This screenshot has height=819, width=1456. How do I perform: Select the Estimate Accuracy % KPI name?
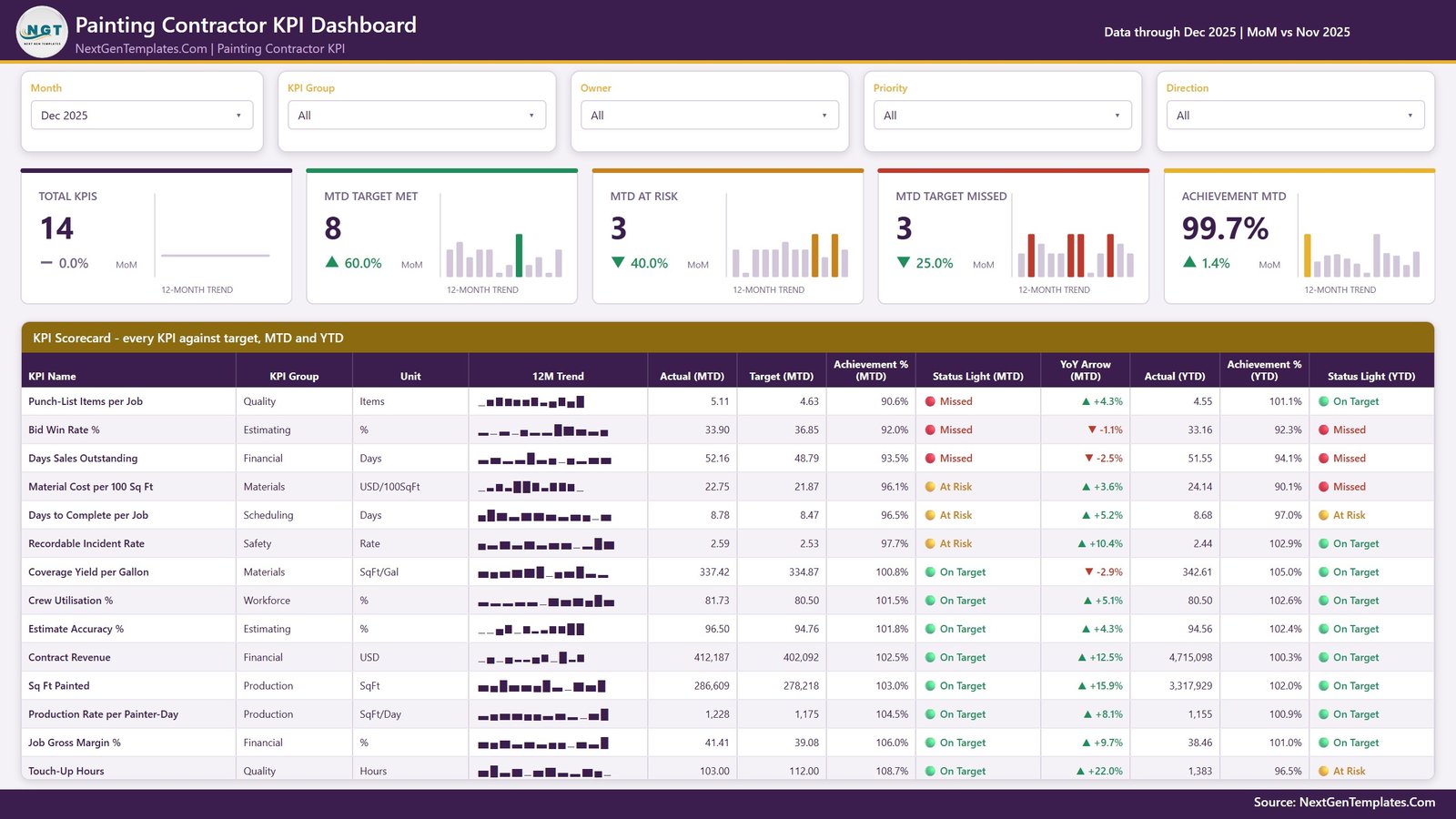tap(76, 629)
